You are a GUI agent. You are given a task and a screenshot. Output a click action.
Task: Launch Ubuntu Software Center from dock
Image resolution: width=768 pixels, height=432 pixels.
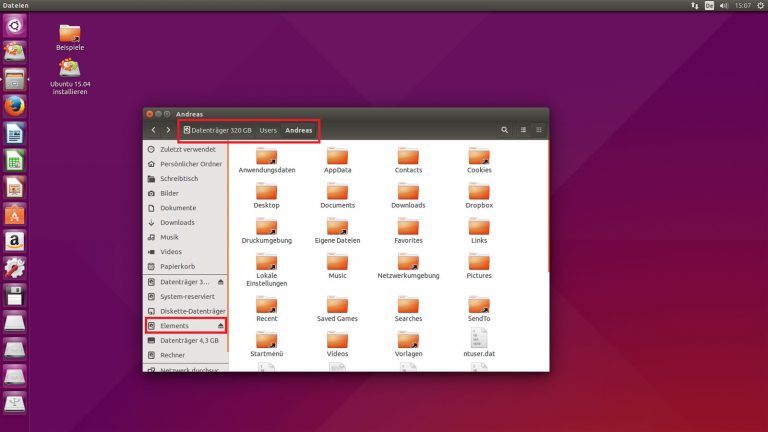coord(14,214)
